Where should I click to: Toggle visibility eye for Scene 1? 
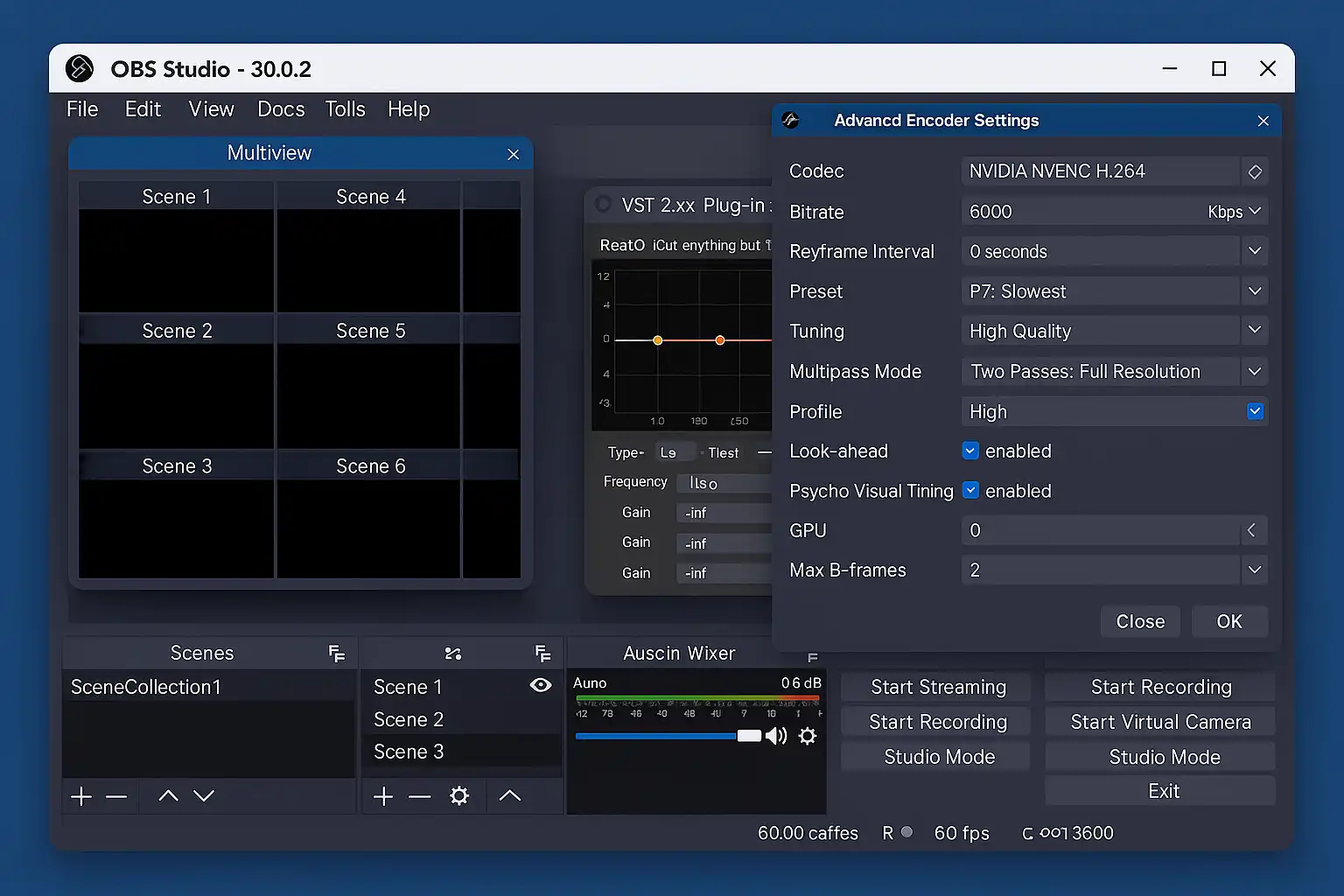(541, 685)
